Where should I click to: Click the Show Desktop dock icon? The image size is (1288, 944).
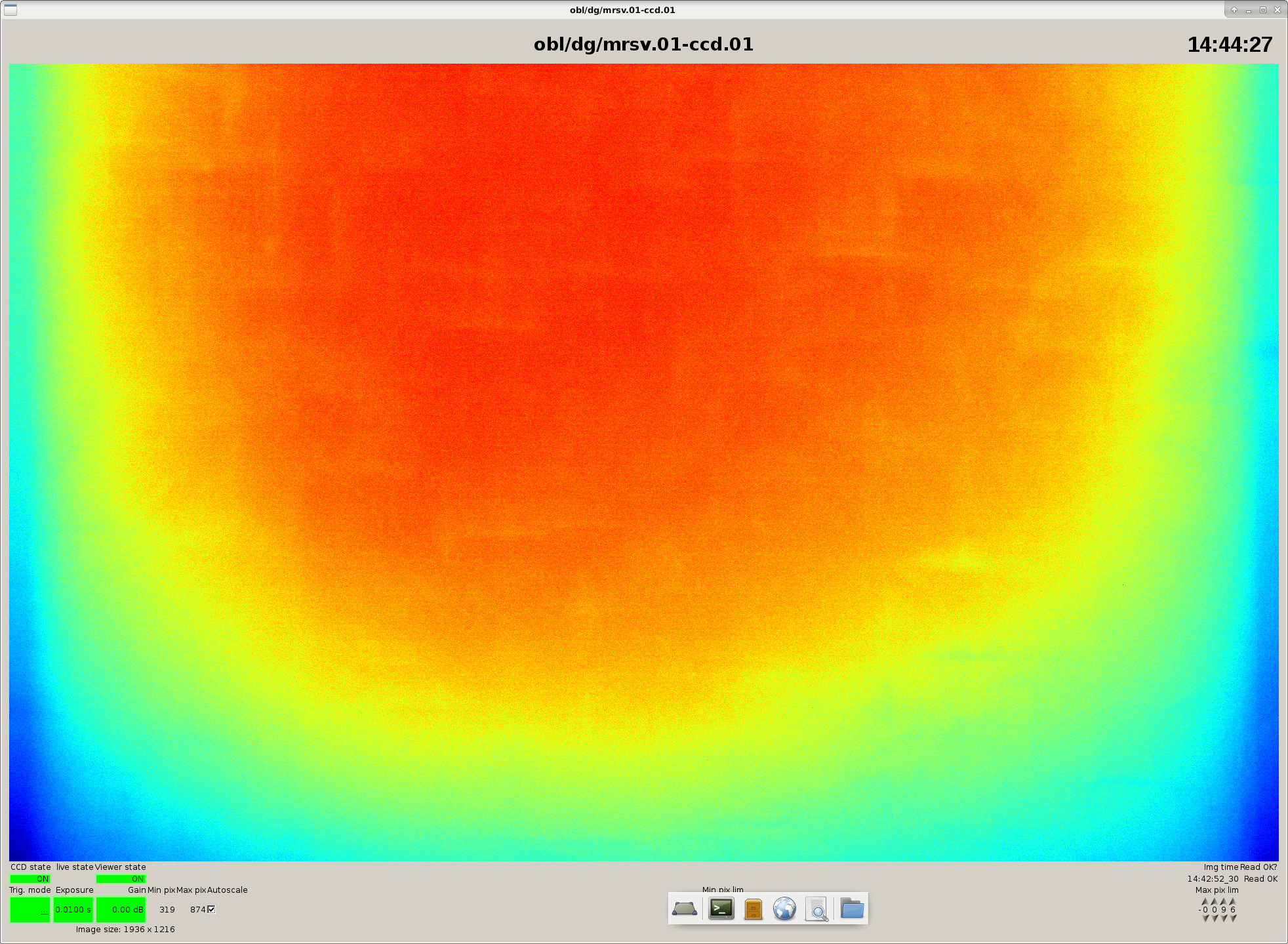tap(684, 909)
